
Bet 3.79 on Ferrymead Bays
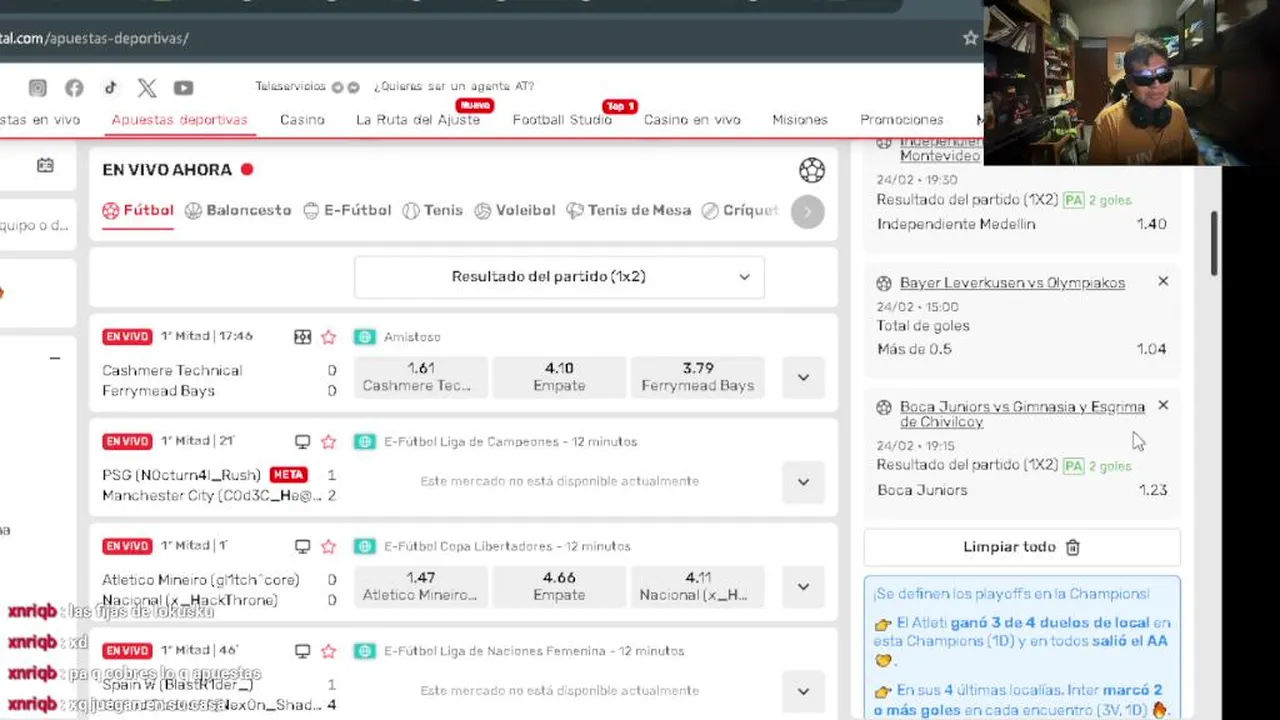point(697,377)
